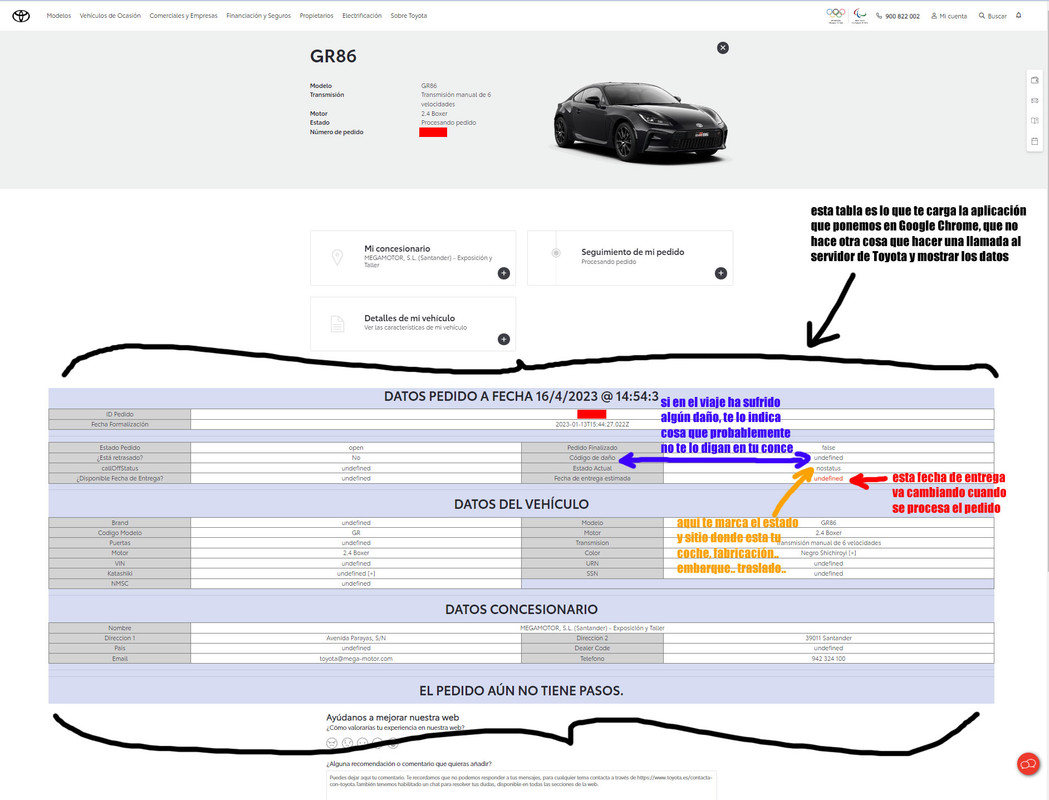Open Comerciales y Empresas menu
1049x800 pixels.
pos(183,15)
